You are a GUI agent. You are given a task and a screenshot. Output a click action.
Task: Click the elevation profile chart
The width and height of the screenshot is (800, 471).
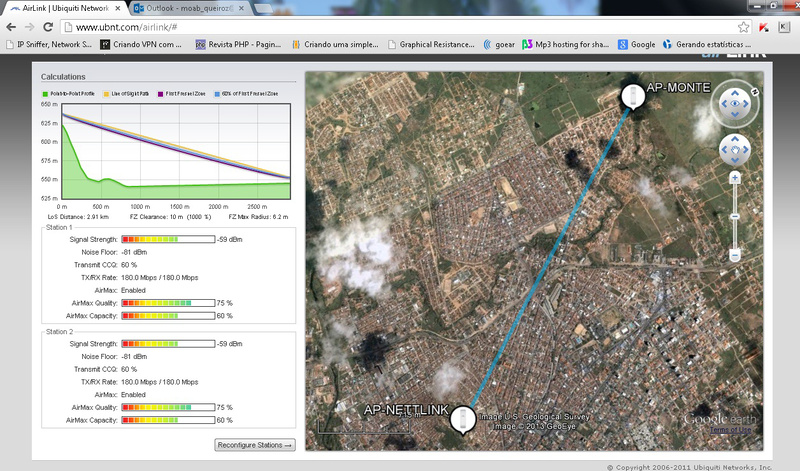(176, 151)
